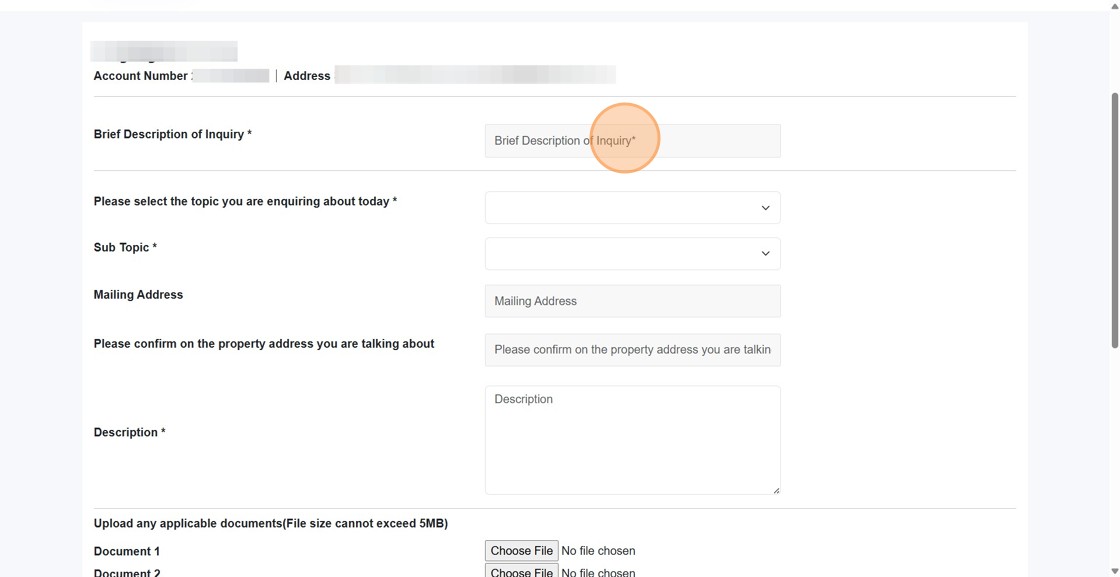The image size is (1120, 577).
Task: Click the scrollbar down arrow
Action: point(1113,571)
